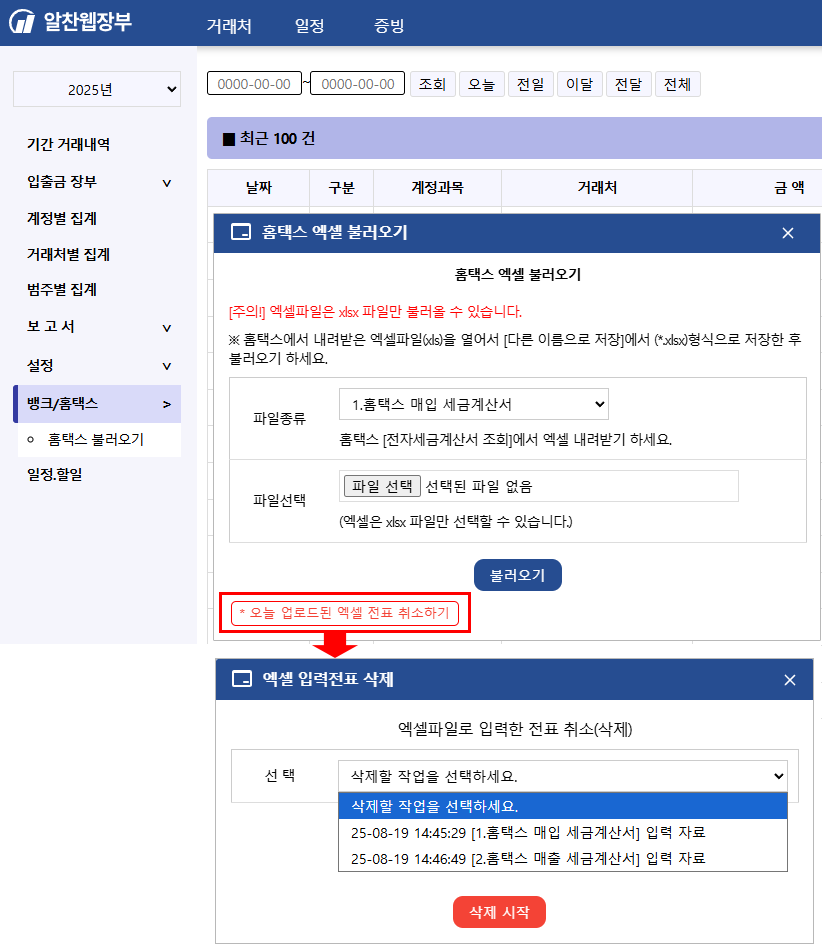This screenshot has width=822, height=944.
Task: Show 전체 records
Action: (677, 84)
